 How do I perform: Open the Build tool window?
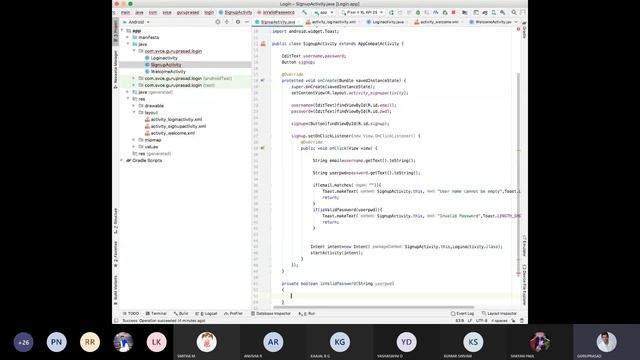tap(181, 313)
